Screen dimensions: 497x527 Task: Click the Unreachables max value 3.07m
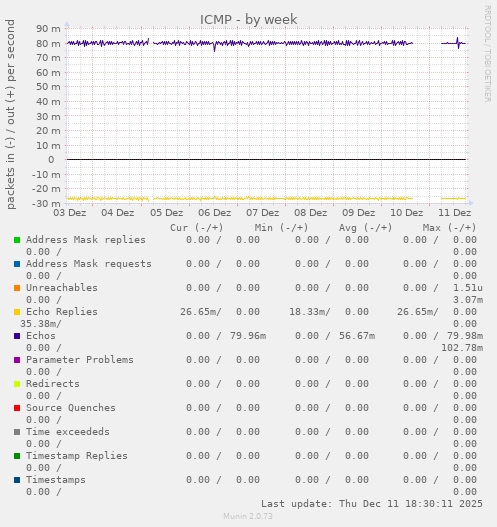[468, 300]
